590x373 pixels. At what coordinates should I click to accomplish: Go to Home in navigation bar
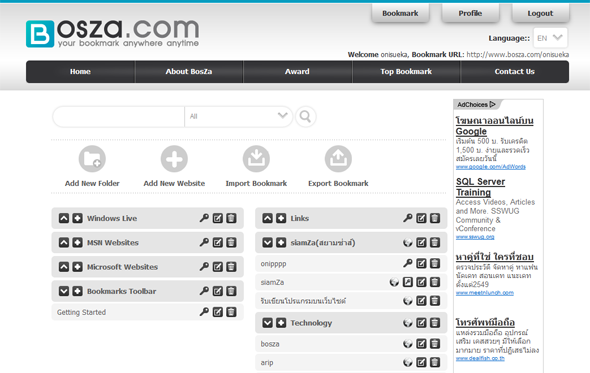tap(80, 72)
